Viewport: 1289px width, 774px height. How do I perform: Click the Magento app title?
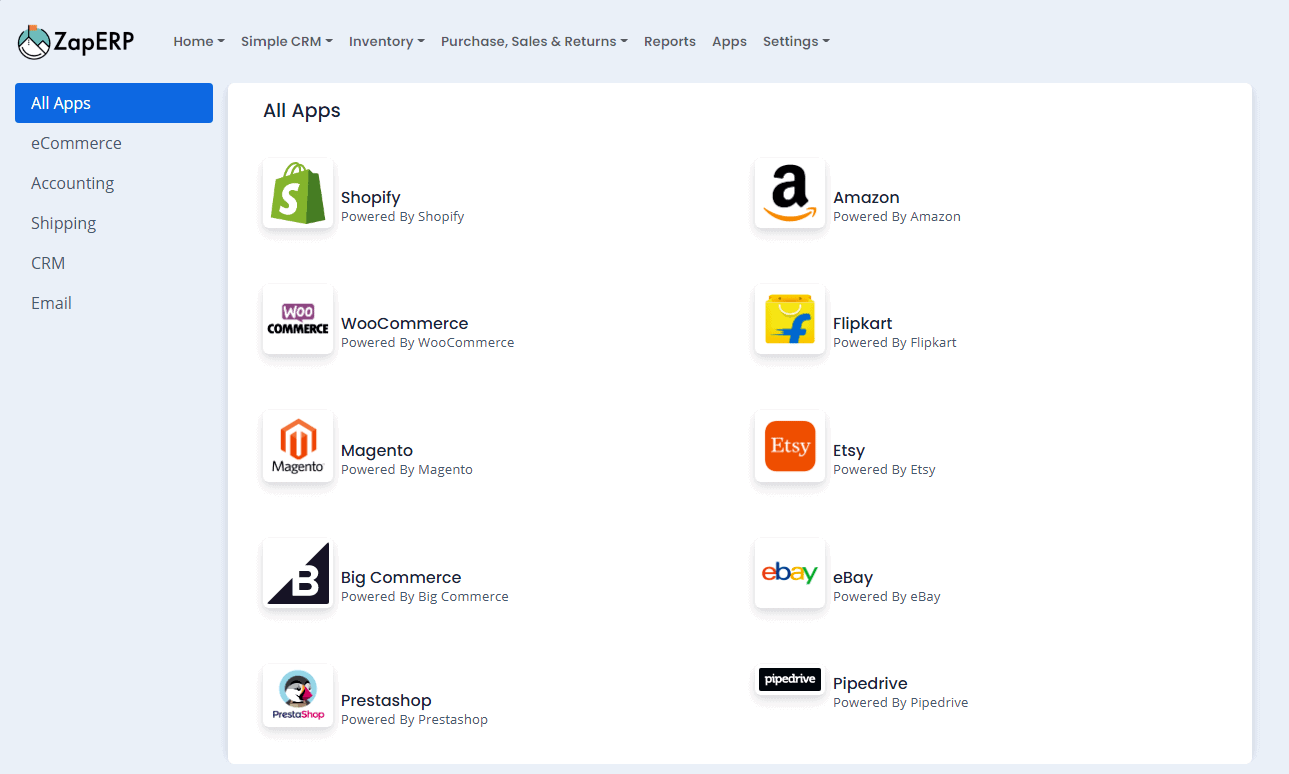[377, 451]
